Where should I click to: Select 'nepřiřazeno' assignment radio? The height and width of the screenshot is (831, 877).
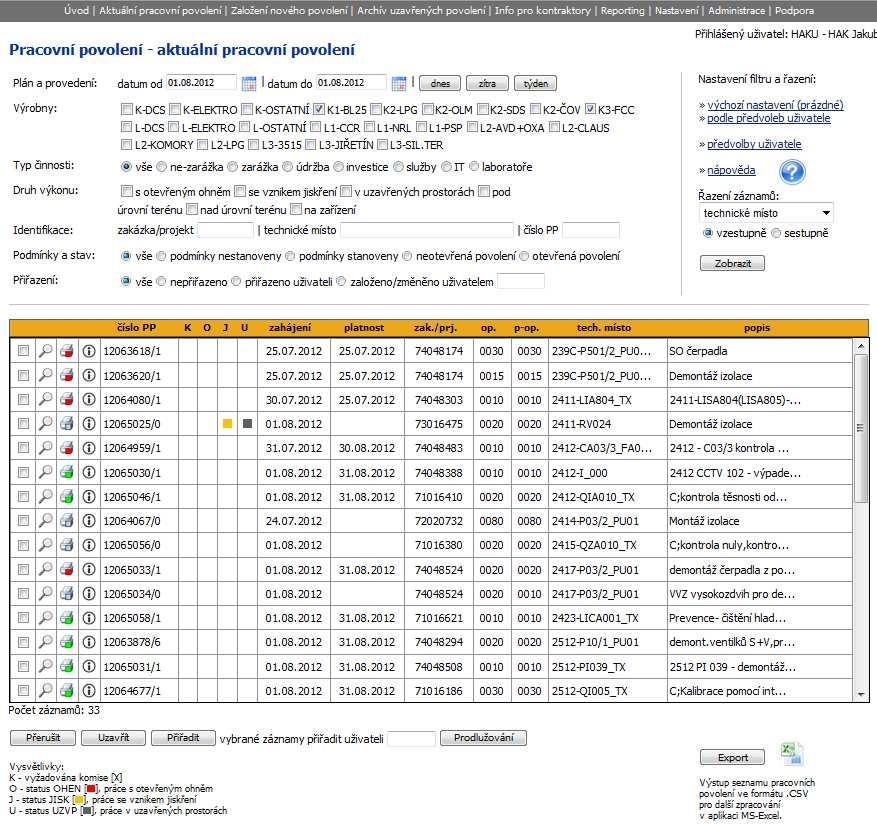(162, 281)
